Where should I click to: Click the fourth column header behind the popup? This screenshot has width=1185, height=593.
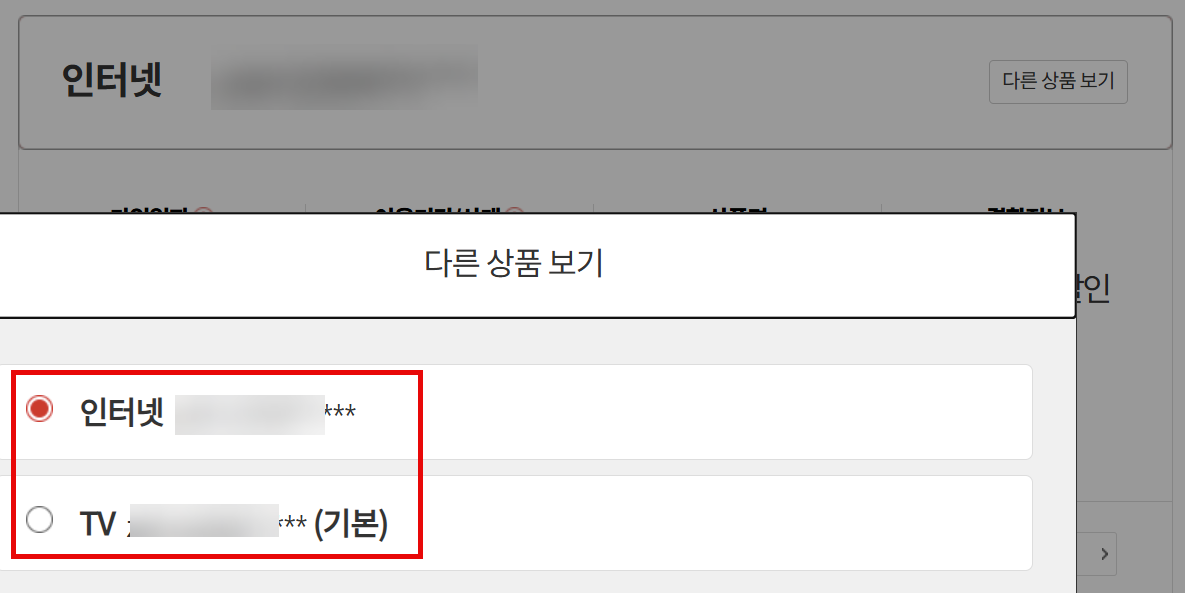coord(1026,211)
